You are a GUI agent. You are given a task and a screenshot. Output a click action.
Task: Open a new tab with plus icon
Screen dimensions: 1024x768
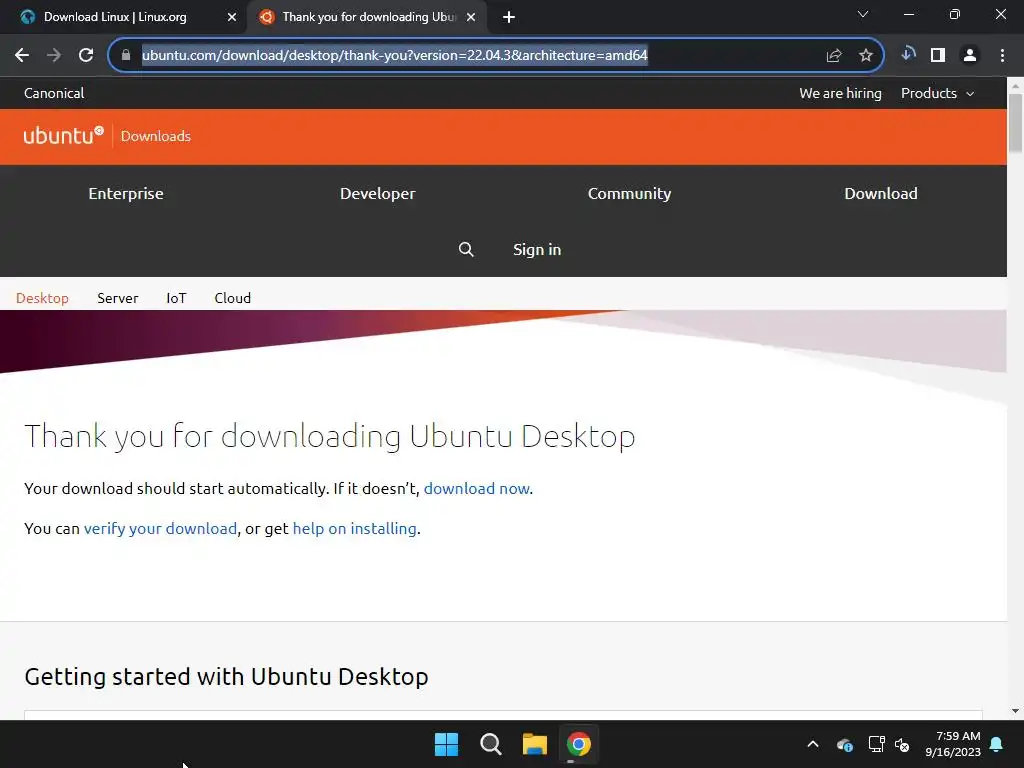point(509,18)
